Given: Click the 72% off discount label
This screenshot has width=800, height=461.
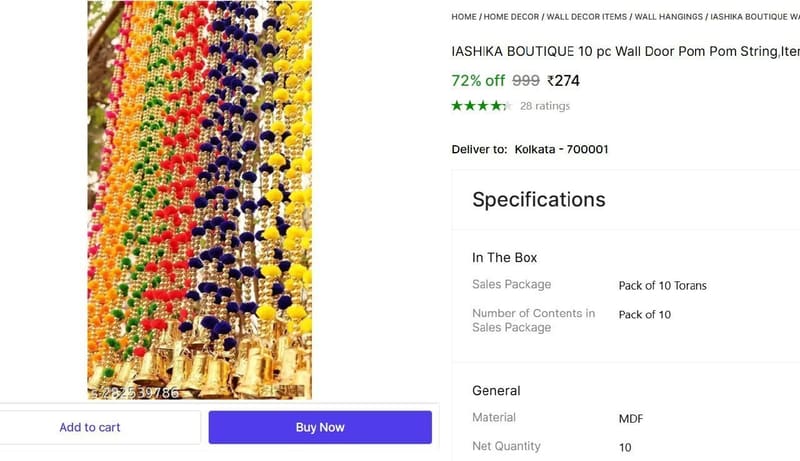Looking at the screenshot, I should point(478,81).
